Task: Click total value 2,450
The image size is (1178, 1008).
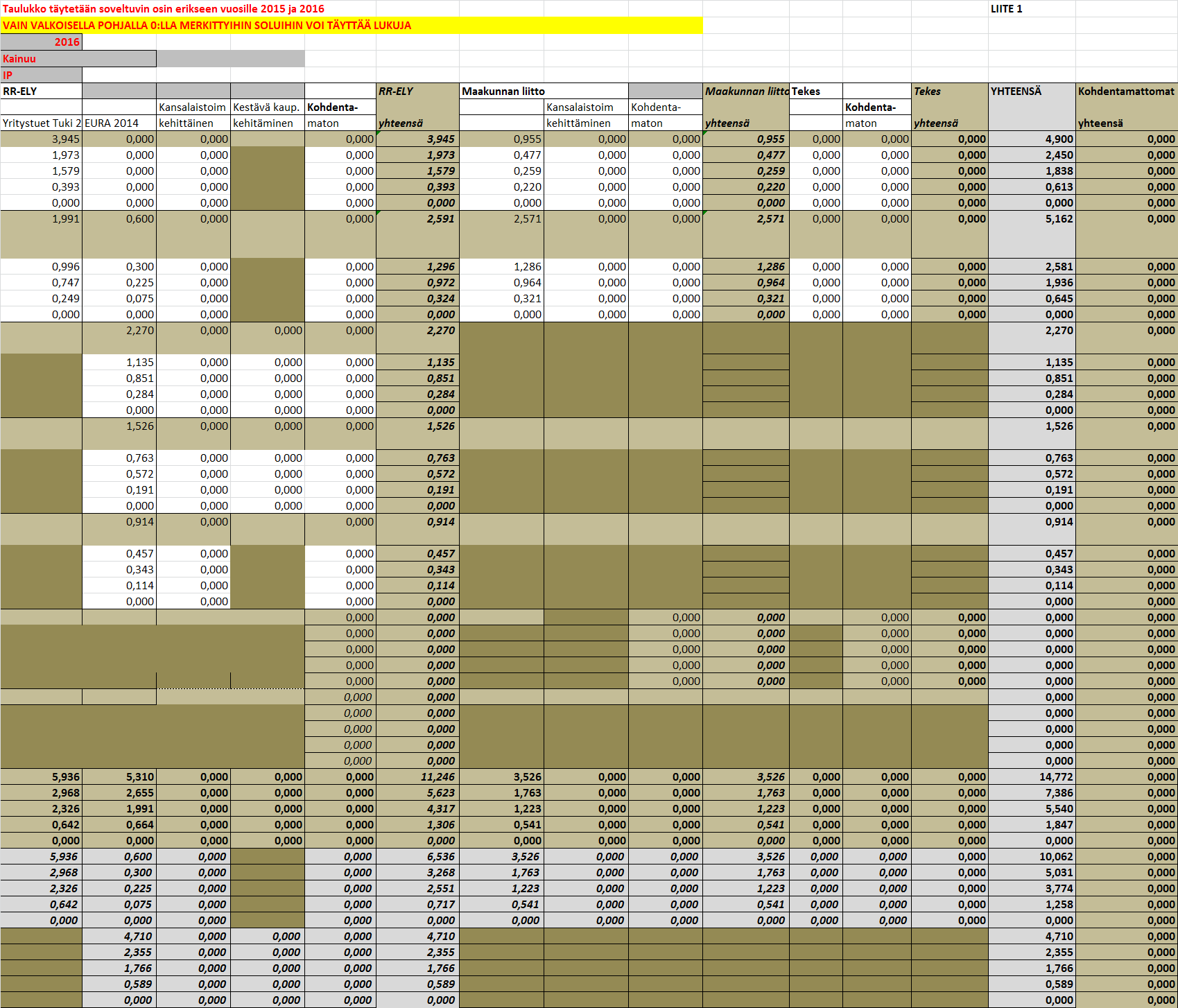Action: point(1032,155)
